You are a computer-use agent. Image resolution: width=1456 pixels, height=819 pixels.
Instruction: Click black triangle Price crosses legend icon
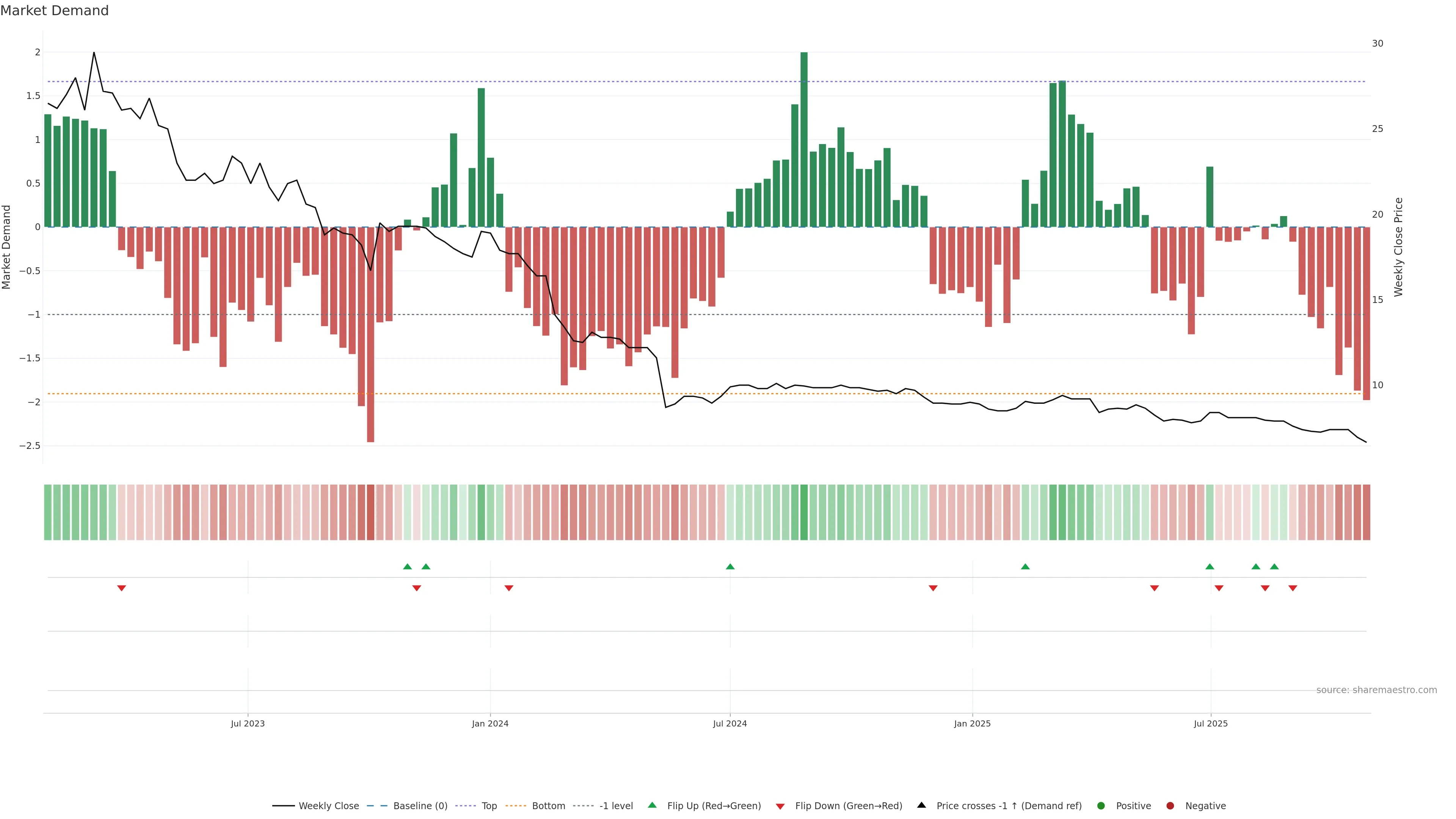click(x=921, y=805)
